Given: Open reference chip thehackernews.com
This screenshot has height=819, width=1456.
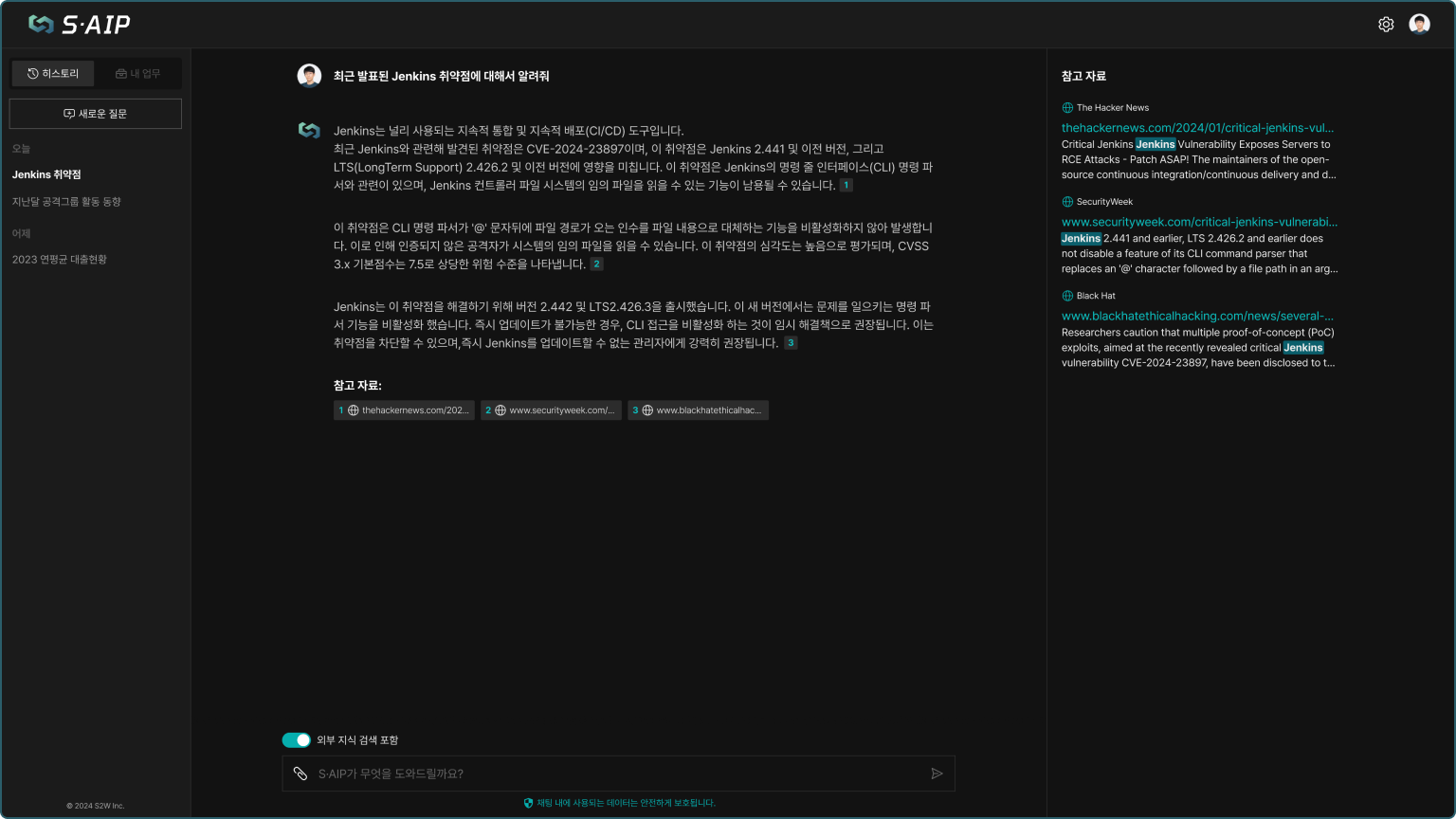Looking at the screenshot, I should (404, 410).
